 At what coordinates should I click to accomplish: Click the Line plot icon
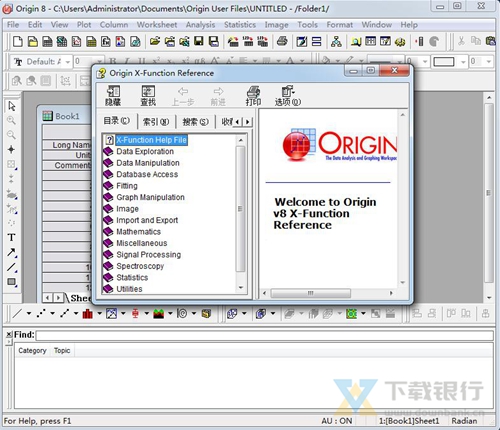[17, 313]
